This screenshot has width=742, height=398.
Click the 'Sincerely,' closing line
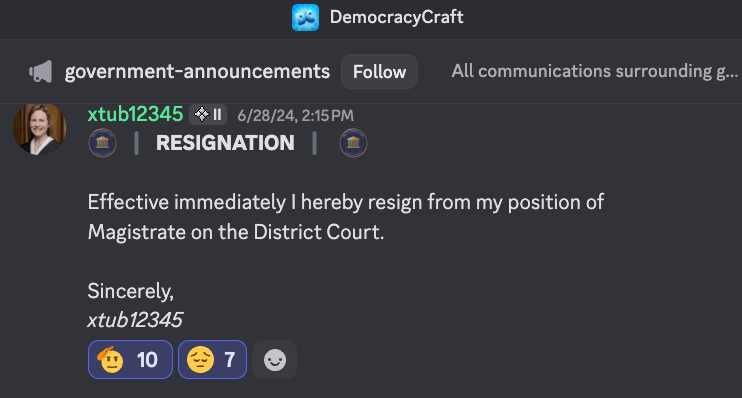click(x=131, y=291)
